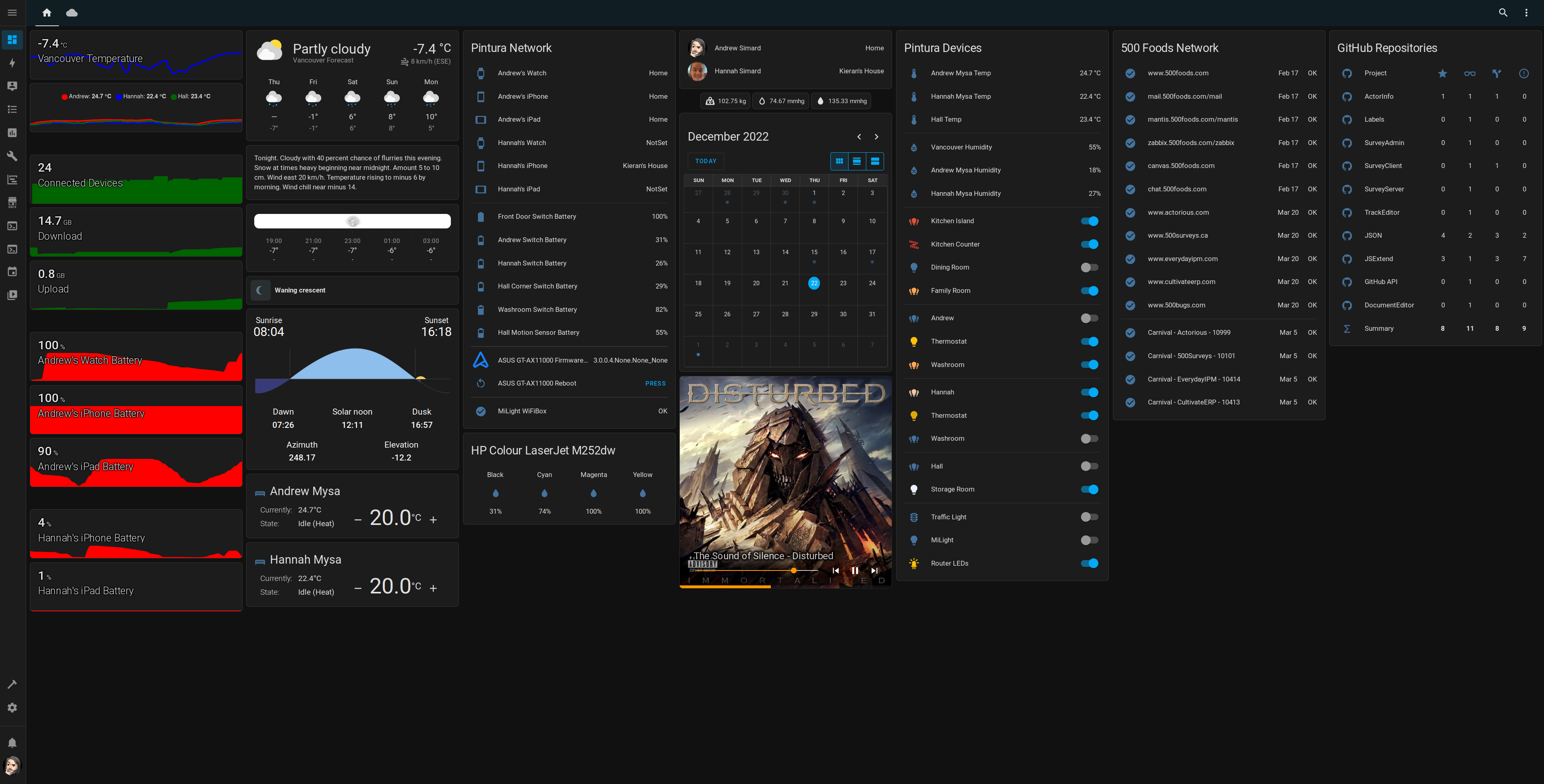Click the Waning crescent moon icon
The image size is (1544, 784).
(259, 290)
